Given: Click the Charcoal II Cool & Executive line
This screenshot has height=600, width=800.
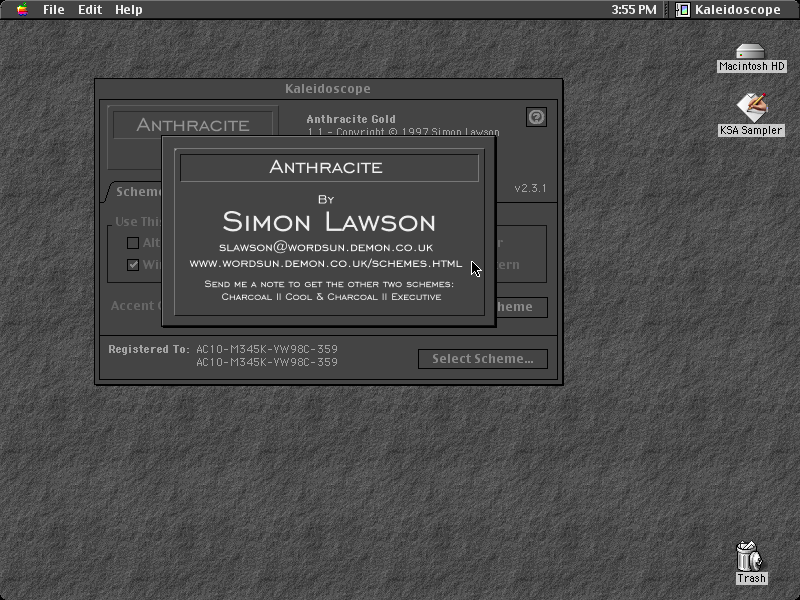Looking at the screenshot, I should pos(331,297).
